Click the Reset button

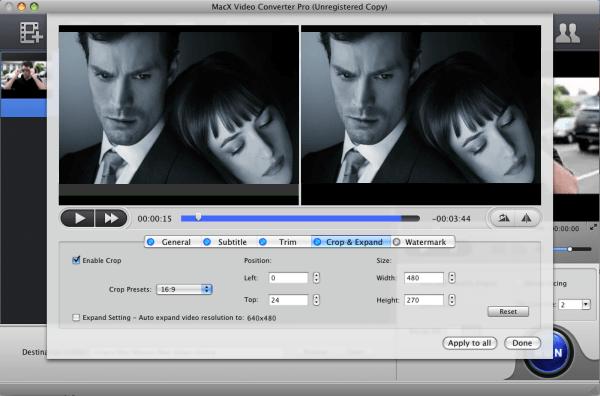[x=508, y=311]
